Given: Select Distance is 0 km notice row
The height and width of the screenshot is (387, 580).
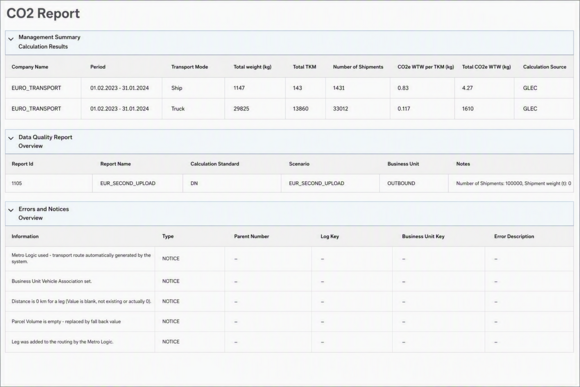Looking at the screenshot, I should 290,302.
